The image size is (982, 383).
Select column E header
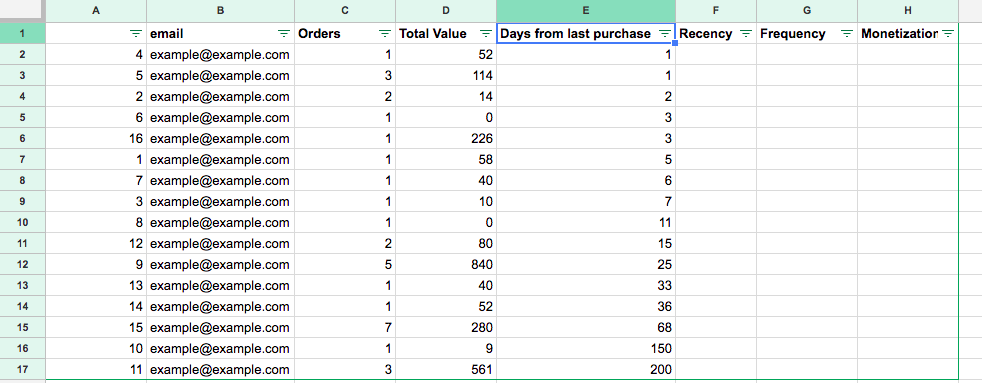click(586, 11)
